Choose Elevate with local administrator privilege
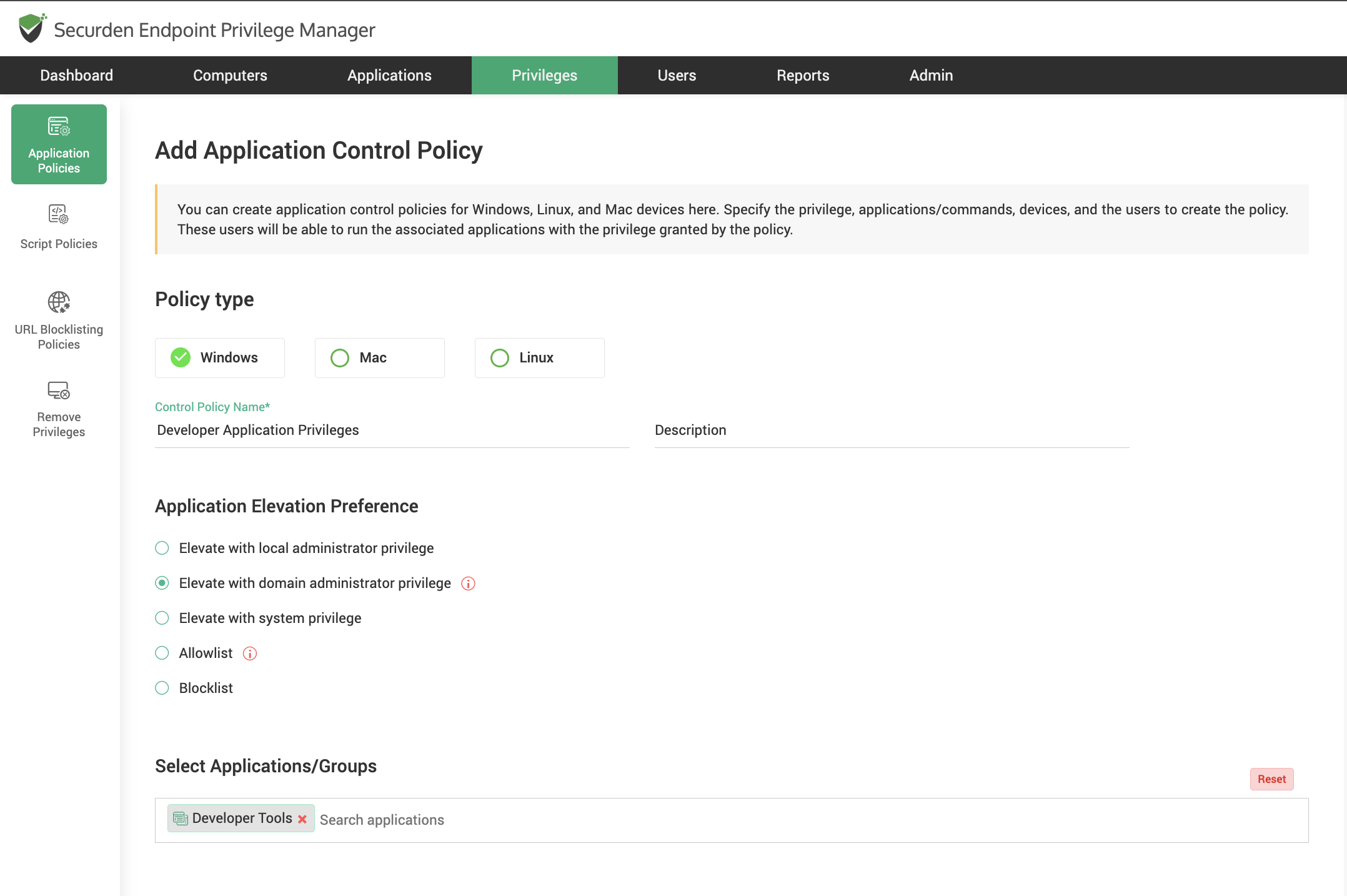 [x=162, y=548]
